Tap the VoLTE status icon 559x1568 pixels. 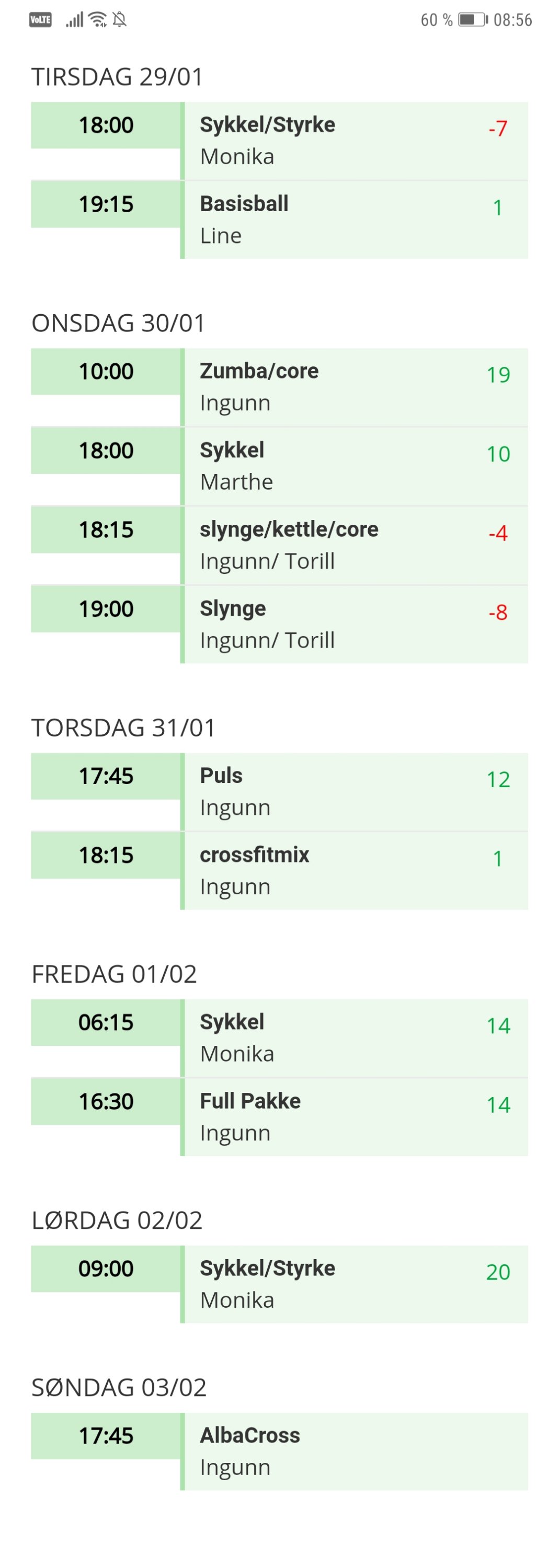(x=40, y=20)
